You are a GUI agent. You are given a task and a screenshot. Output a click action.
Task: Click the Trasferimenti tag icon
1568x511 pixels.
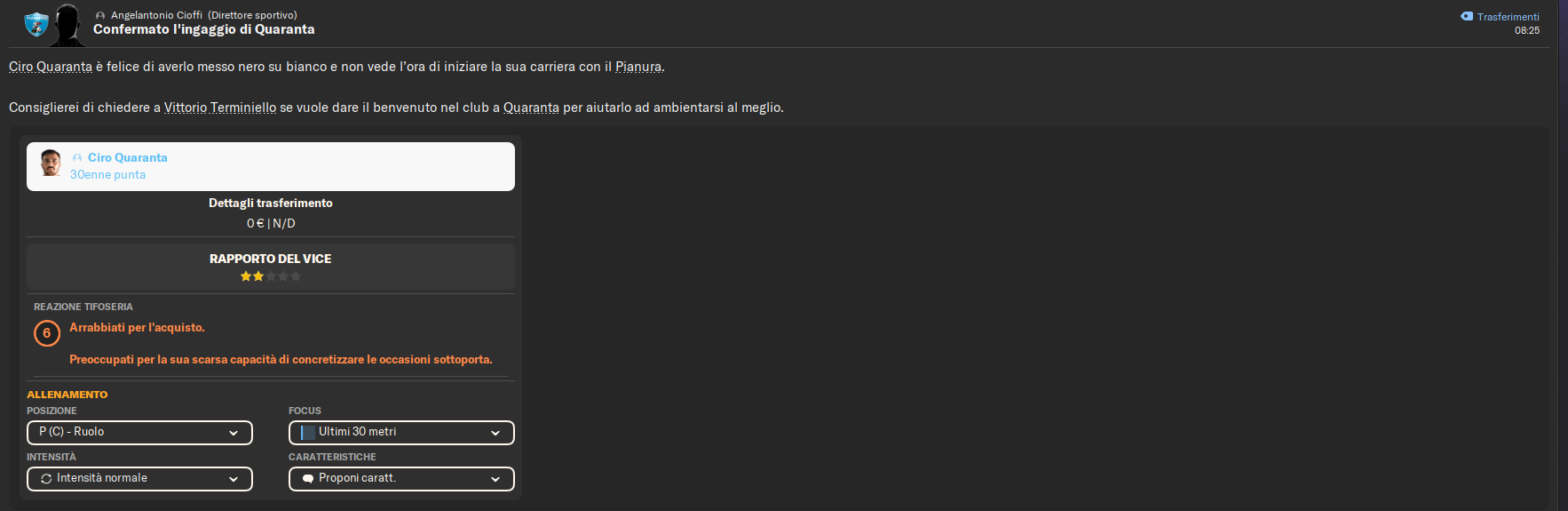point(1467,16)
